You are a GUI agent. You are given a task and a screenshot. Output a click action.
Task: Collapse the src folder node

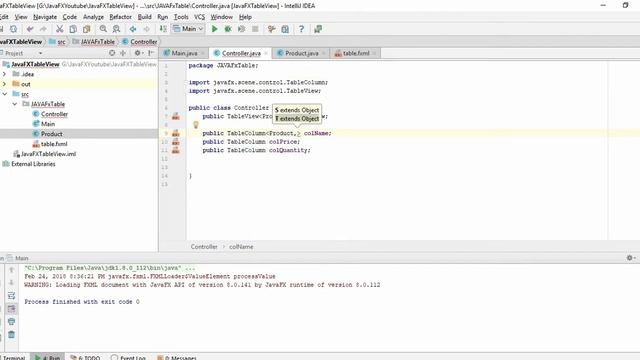pyautogui.click(x=4, y=94)
